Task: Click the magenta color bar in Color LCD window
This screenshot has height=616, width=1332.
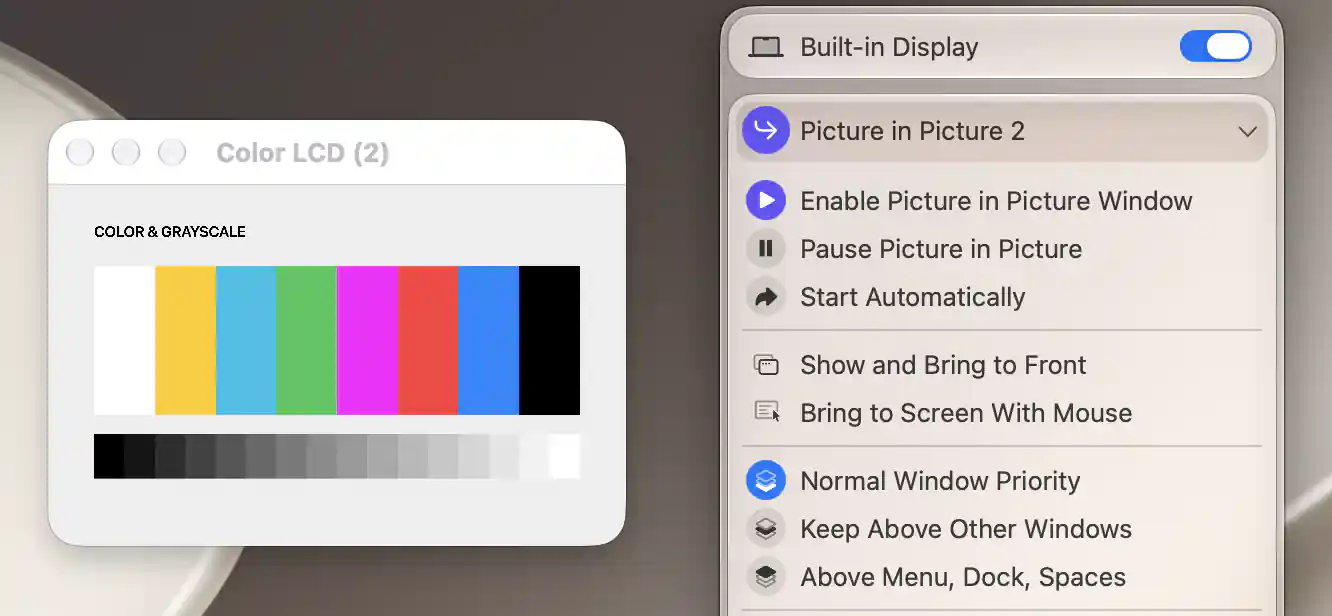Action: coord(367,340)
